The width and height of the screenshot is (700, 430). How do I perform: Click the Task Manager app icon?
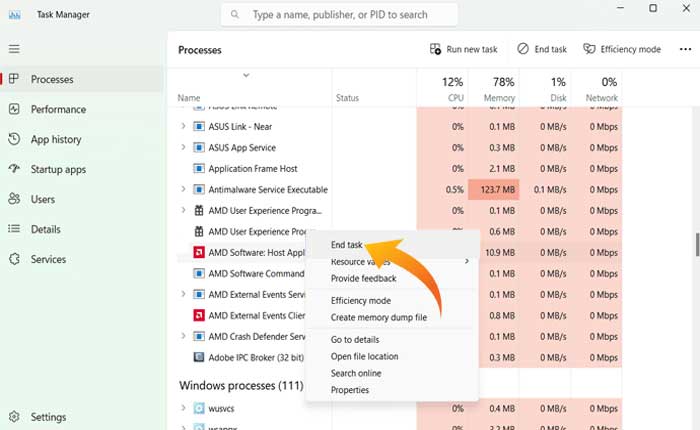[x=15, y=15]
